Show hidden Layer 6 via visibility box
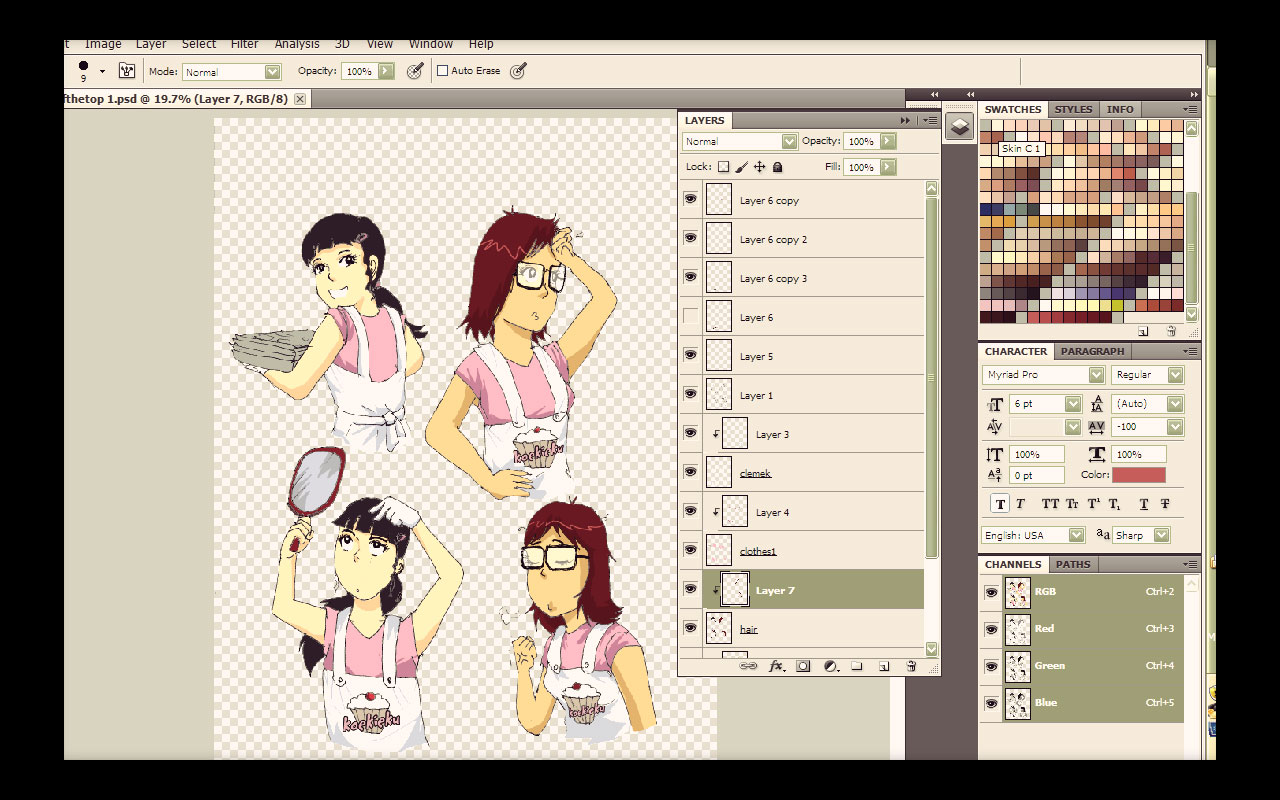The image size is (1280, 800). [690, 317]
